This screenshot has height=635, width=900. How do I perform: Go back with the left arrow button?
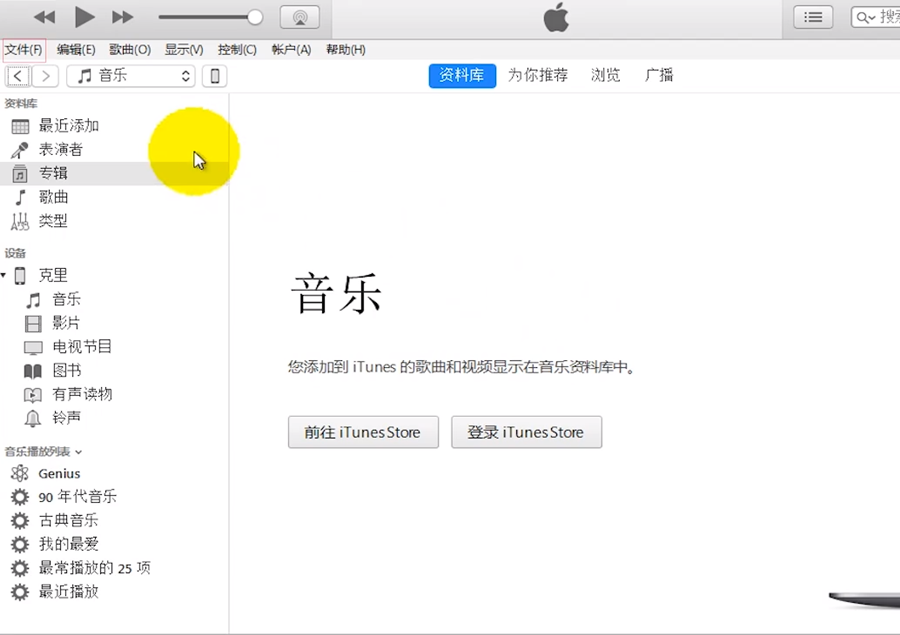18,76
